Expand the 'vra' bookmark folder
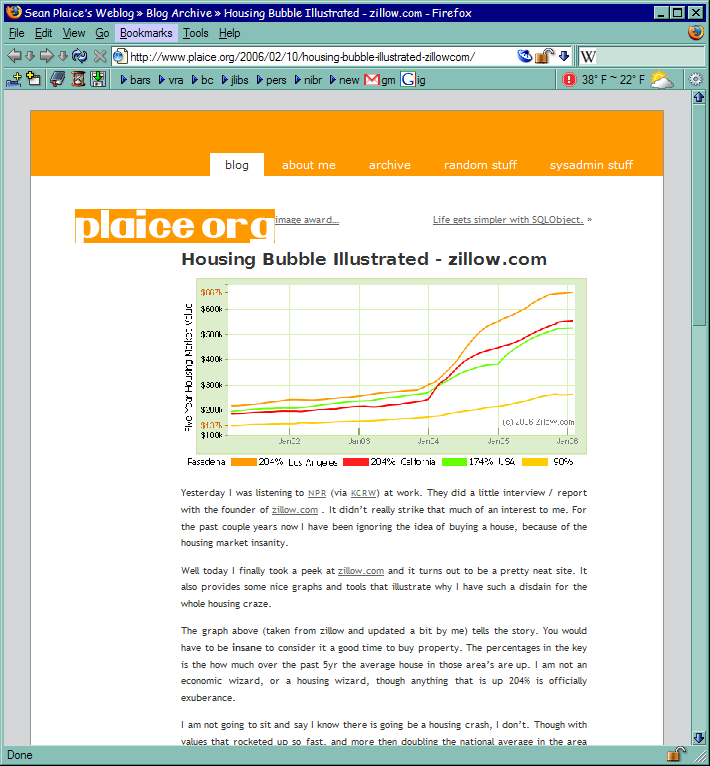Viewport: 710px width, 766px height. [x=171, y=80]
